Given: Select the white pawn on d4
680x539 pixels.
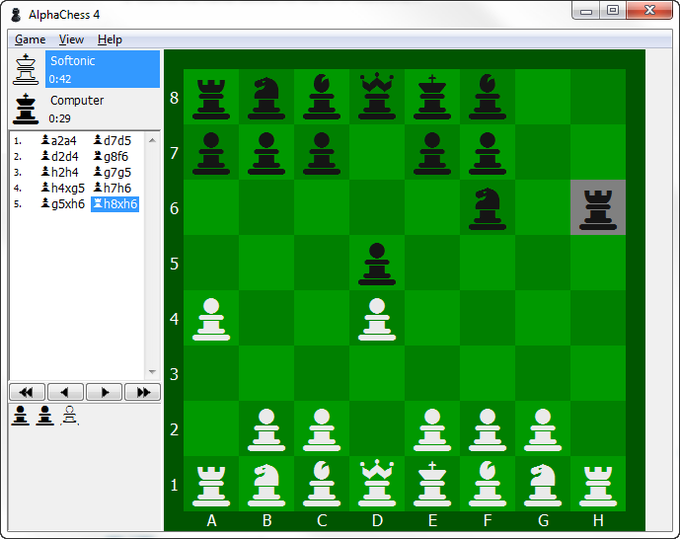Looking at the screenshot, I should tap(377, 319).
